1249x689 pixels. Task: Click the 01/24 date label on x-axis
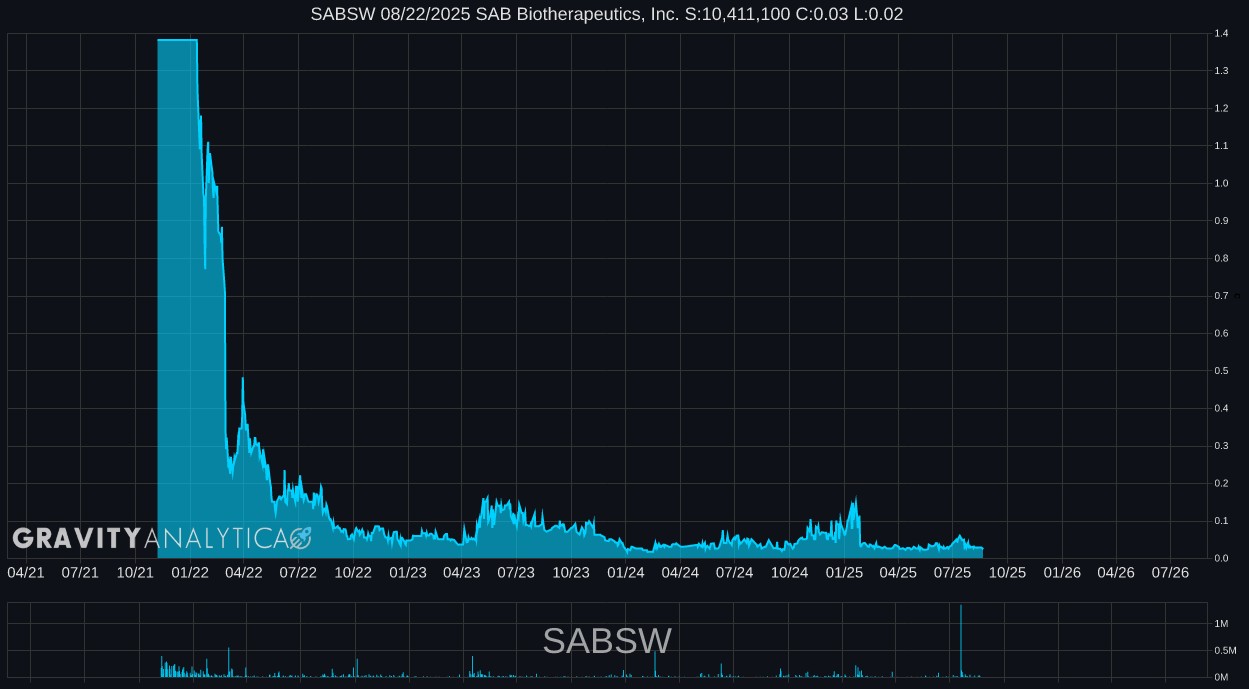[x=626, y=572]
